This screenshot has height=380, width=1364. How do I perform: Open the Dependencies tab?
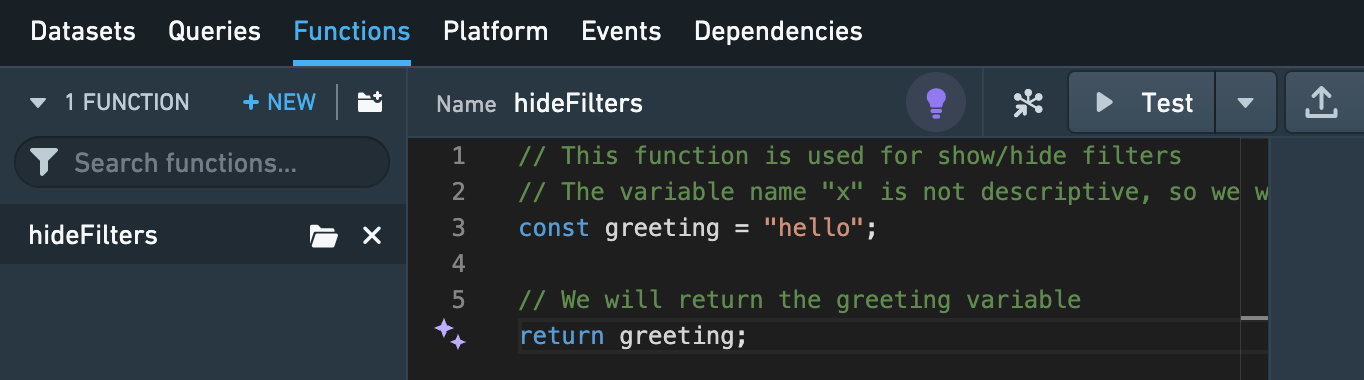(x=778, y=31)
